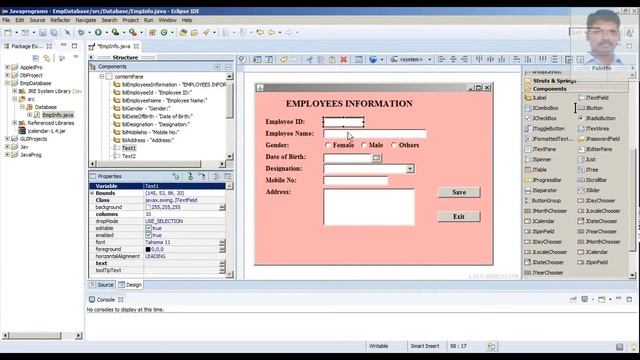Click the Exit button on the form

point(459,217)
